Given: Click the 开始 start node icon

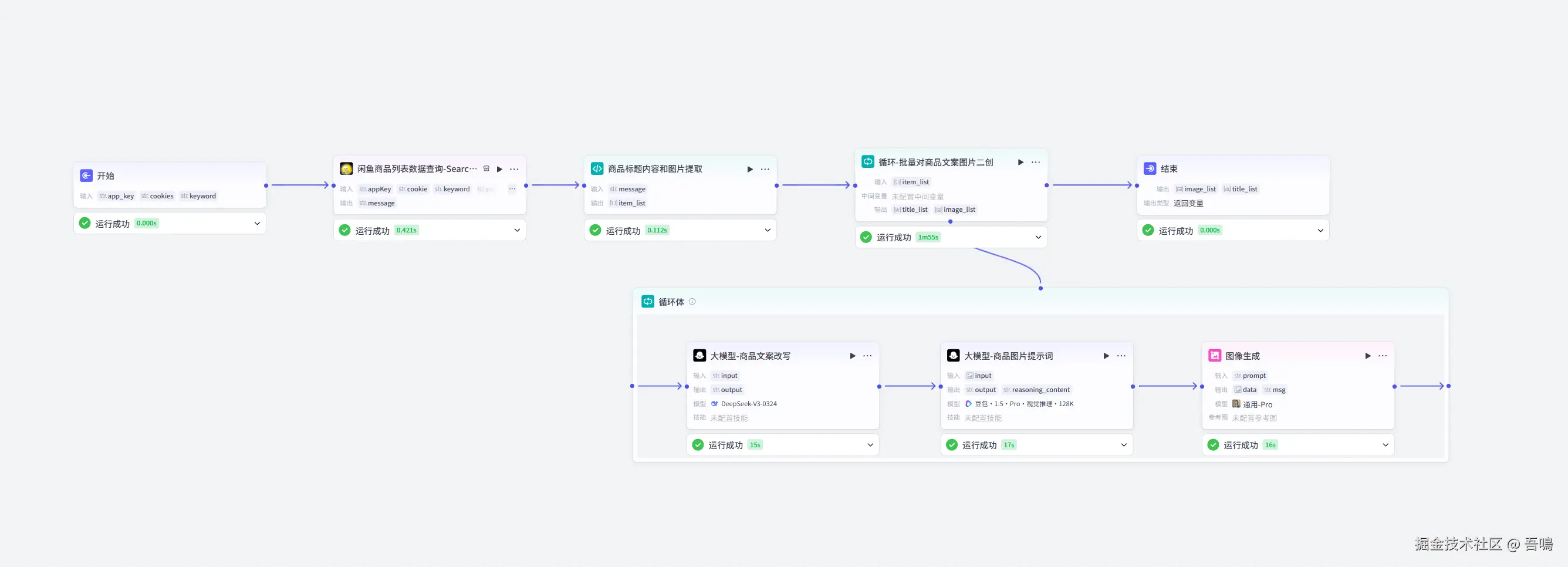Looking at the screenshot, I should click(86, 176).
